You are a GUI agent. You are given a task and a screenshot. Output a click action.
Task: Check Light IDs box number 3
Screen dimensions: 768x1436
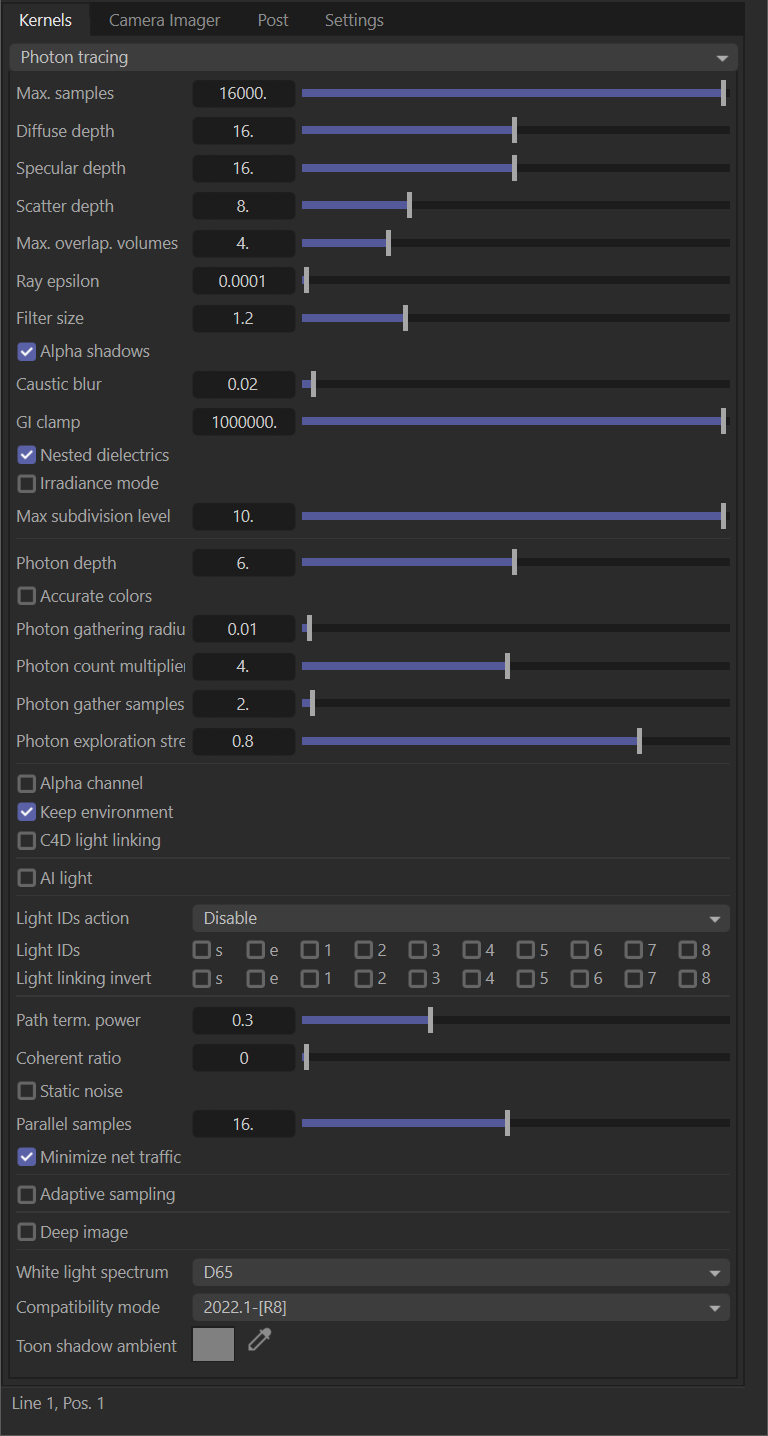417,950
